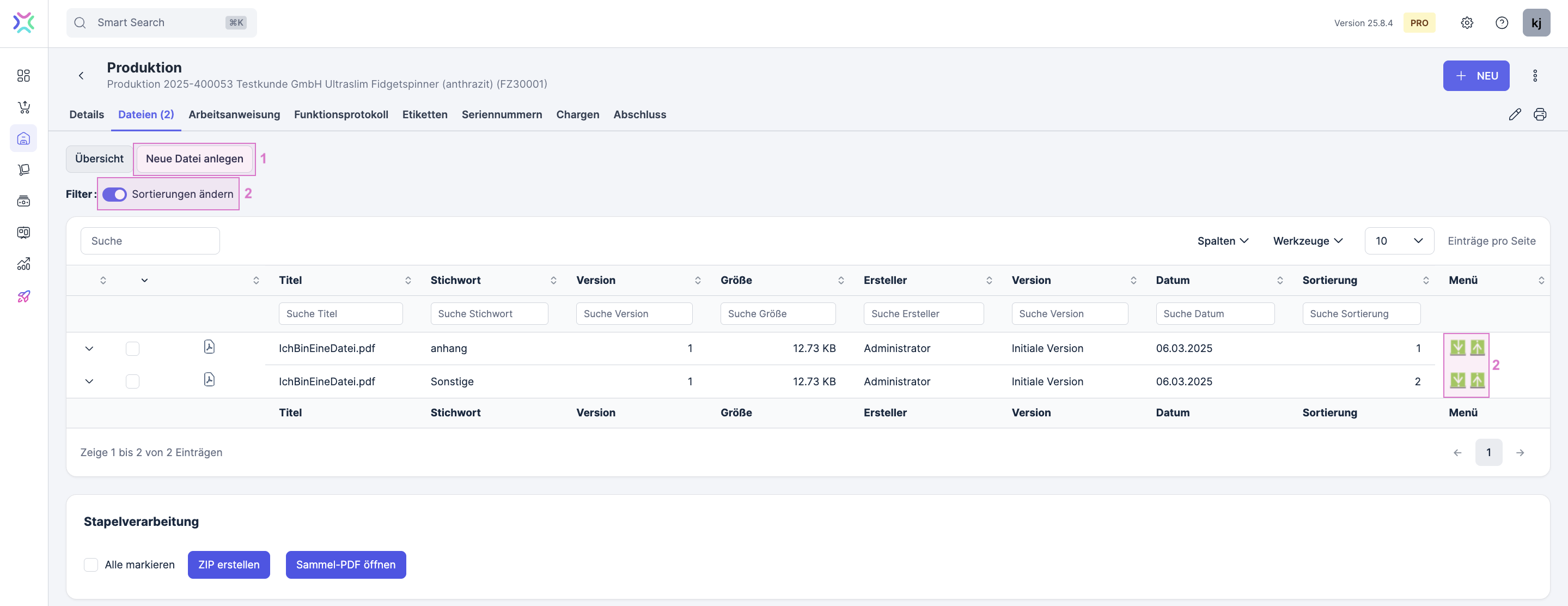Go back with left chevron arrow

pos(81,76)
